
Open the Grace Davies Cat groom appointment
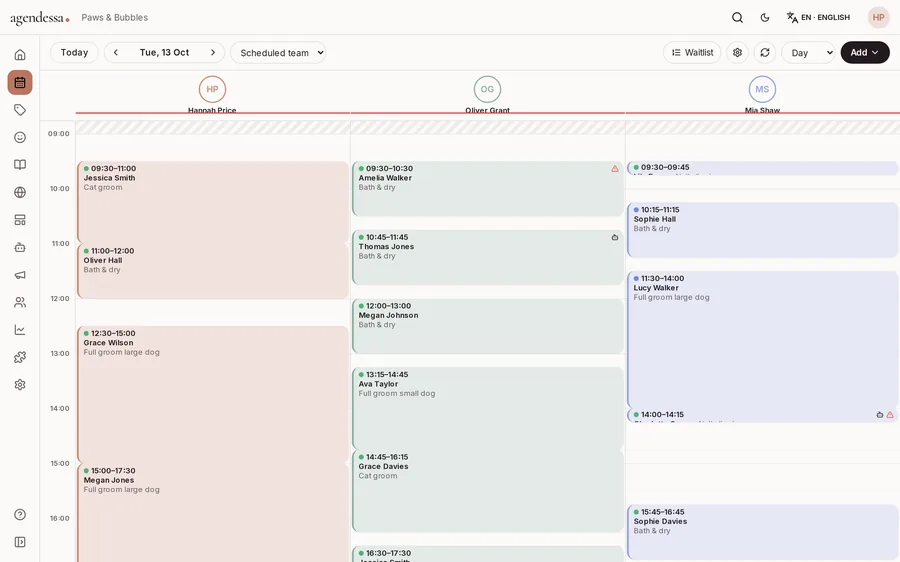(487, 491)
